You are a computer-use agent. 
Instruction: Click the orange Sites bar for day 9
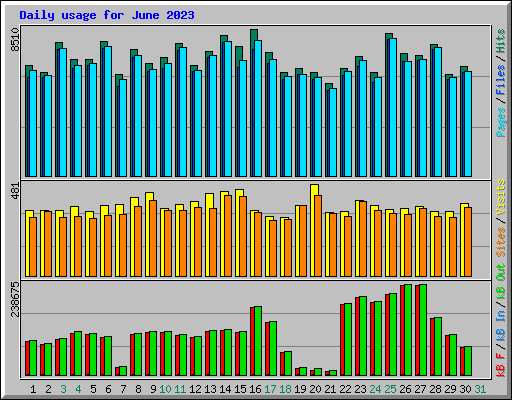tap(153, 238)
